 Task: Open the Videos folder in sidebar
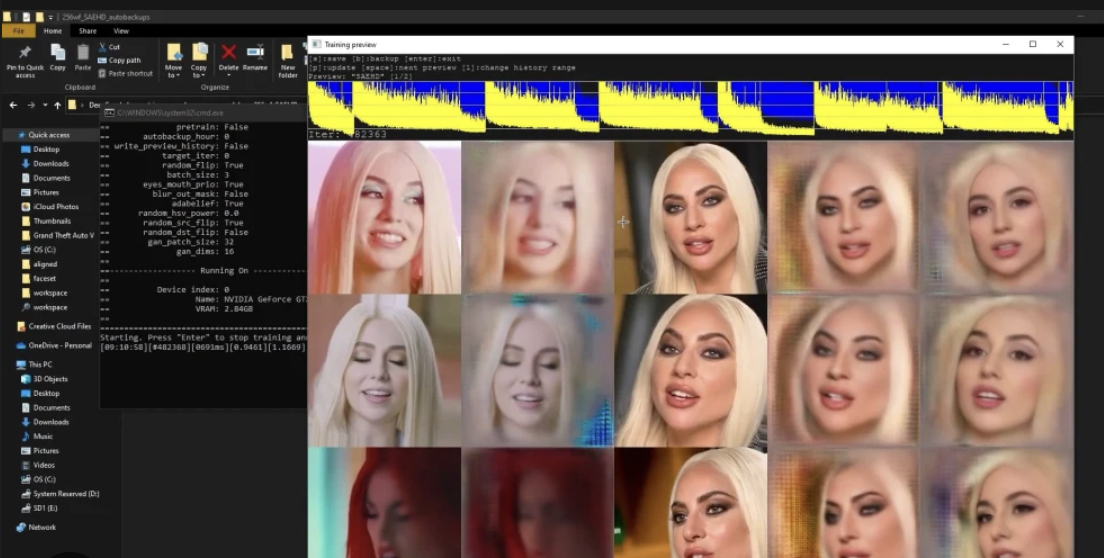(x=38, y=465)
